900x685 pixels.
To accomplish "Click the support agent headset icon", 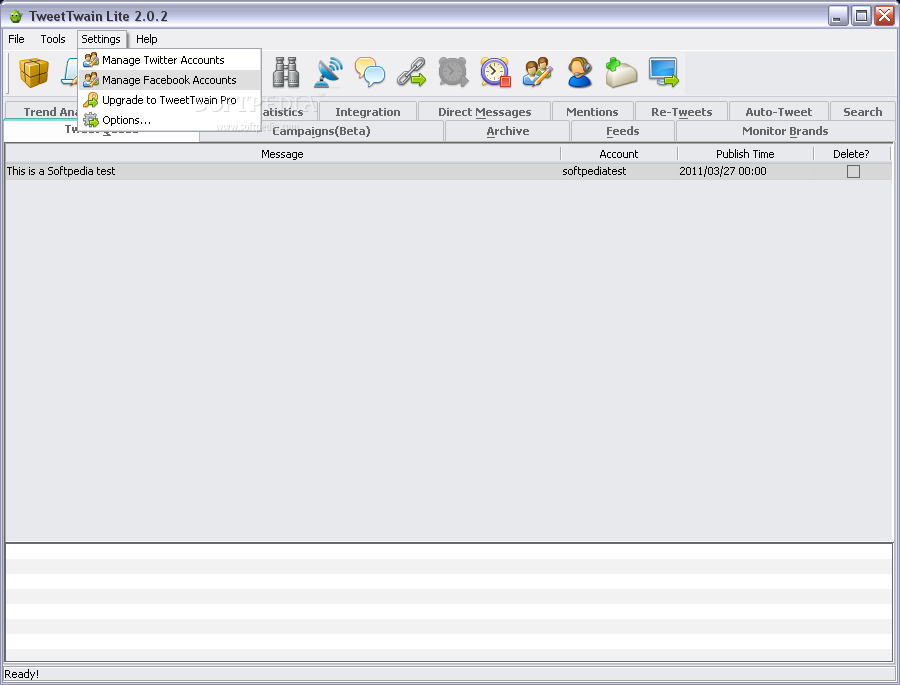I will click(580, 72).
